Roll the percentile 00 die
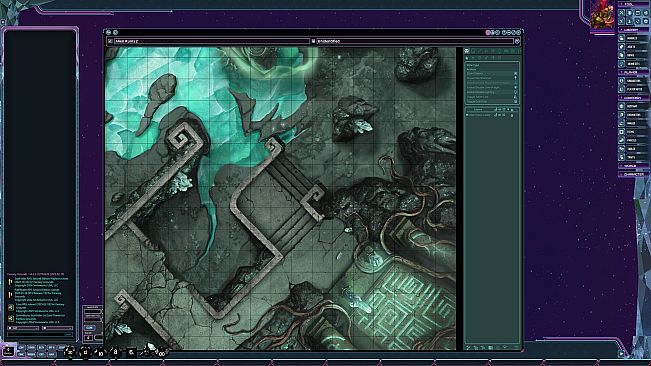 162,353
